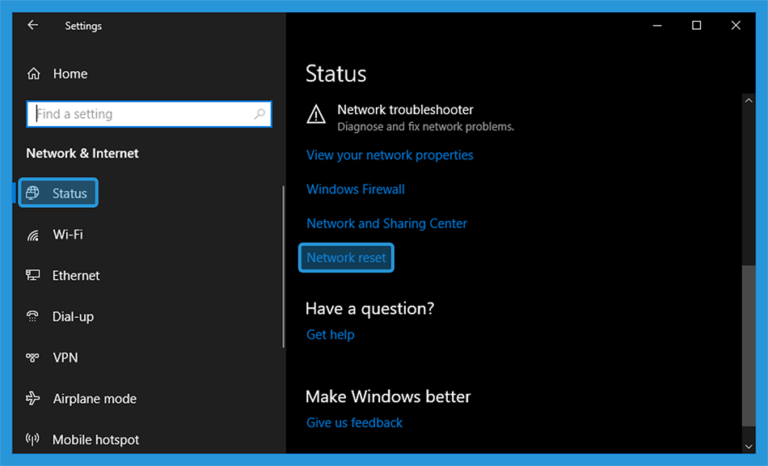Open View your network properties
The height and width of the screenshot is (466, 768).
point(390,155)
